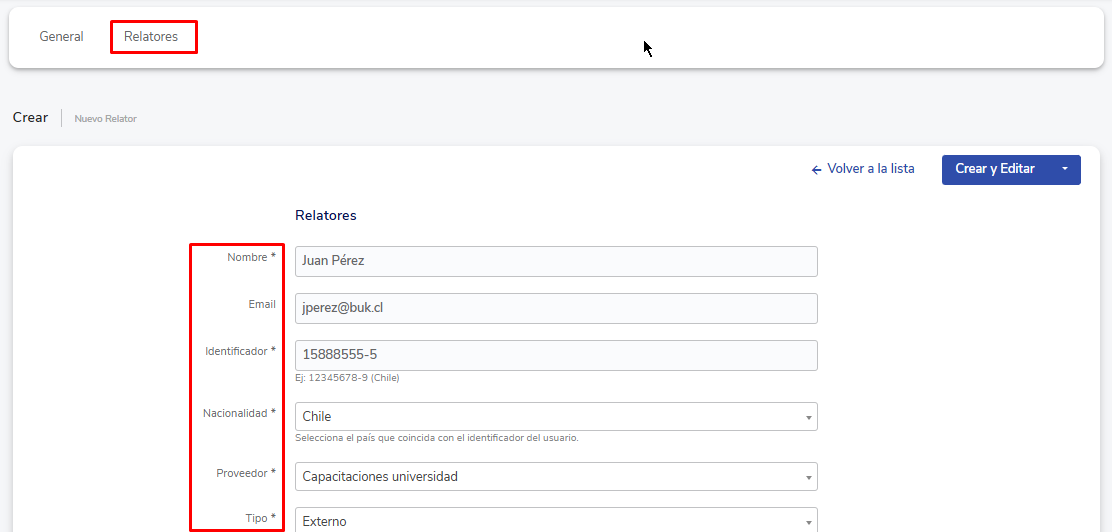Click the 'Identificador *' field label
The width and height of the screenshot is (1112, 532).
[x=240, y=351]
